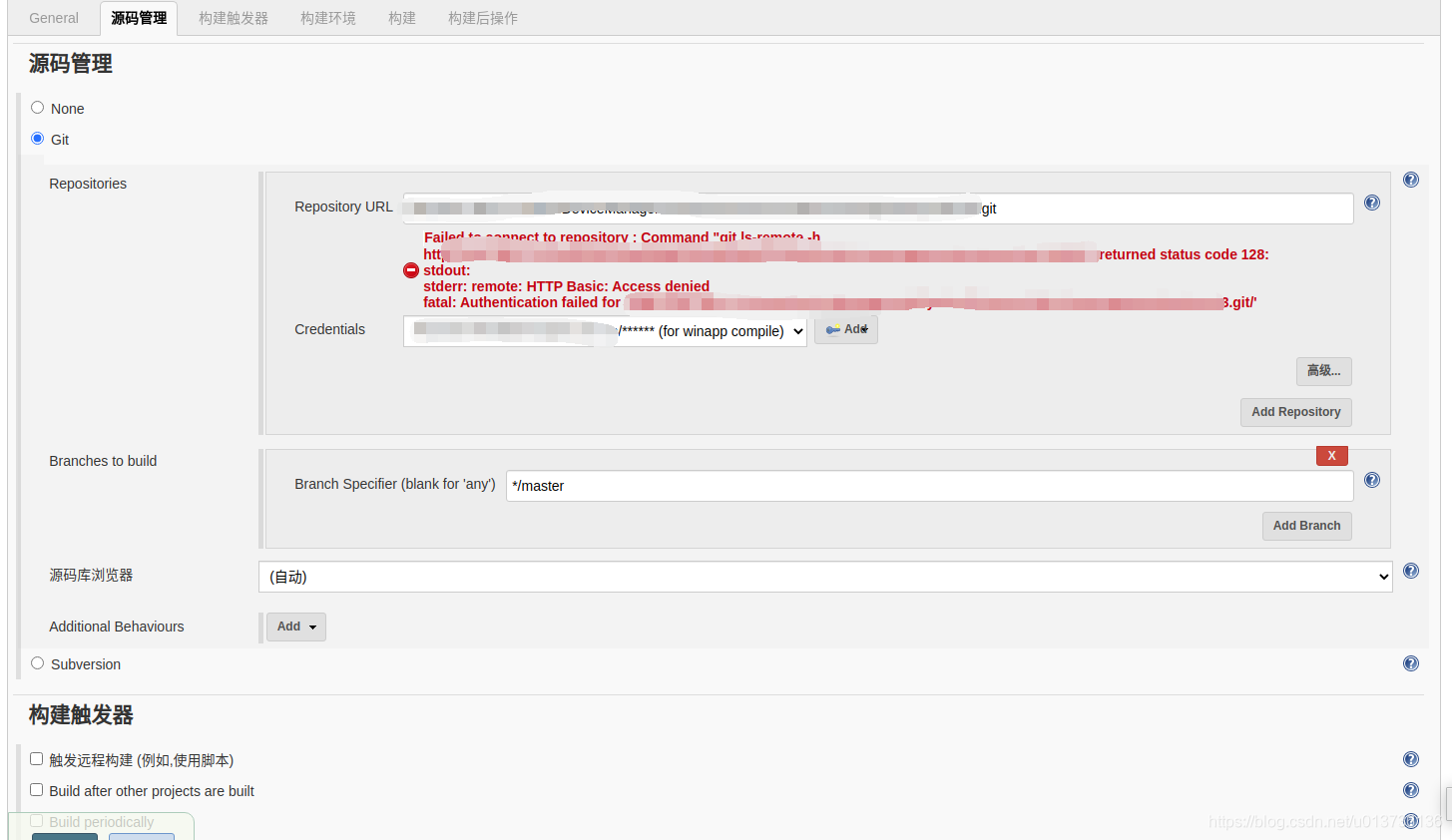Screen dimensions: 1452x840
Task: Choose the Subversion radio button
Action: point(37,663)
